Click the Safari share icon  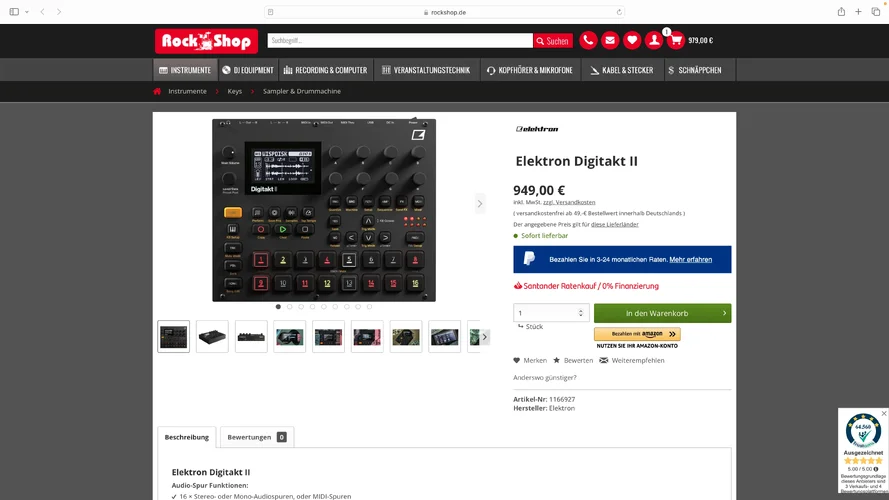click(x=841, y=12)
